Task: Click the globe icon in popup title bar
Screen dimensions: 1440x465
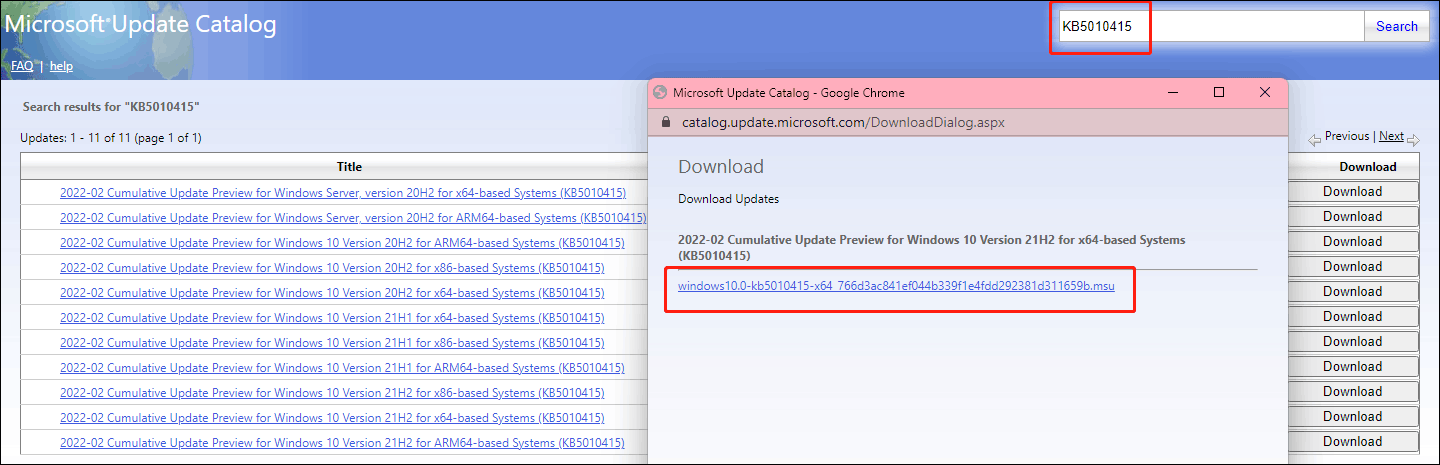Action: coord(659,93)
